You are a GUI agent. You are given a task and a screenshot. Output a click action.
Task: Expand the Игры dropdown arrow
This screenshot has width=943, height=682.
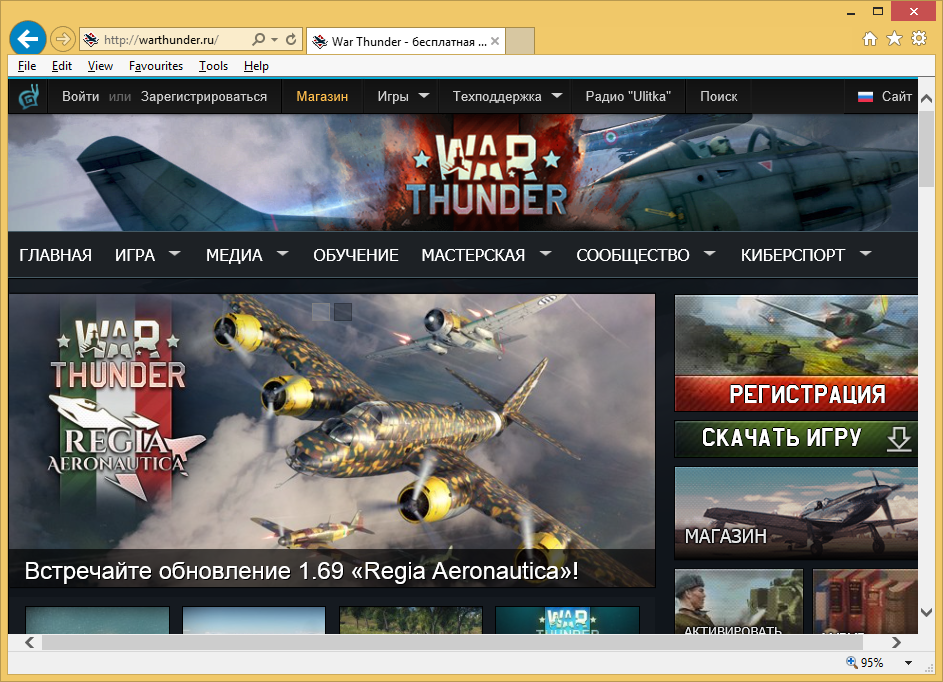(x=424, y=96)
